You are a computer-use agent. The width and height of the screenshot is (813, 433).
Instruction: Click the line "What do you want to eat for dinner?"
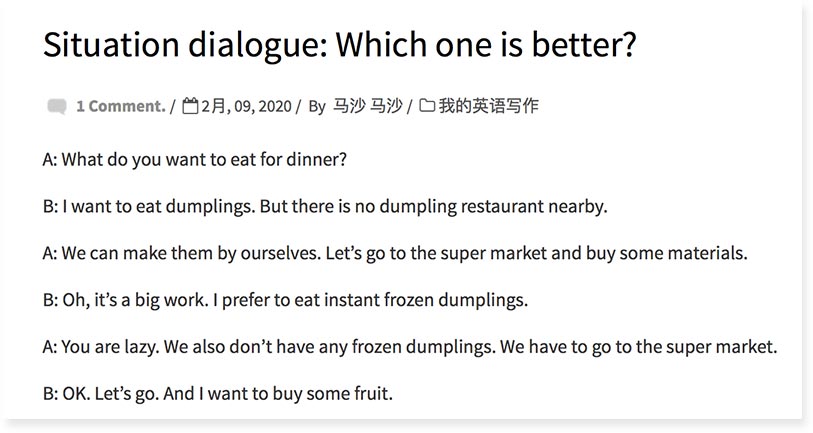point(204,160)
